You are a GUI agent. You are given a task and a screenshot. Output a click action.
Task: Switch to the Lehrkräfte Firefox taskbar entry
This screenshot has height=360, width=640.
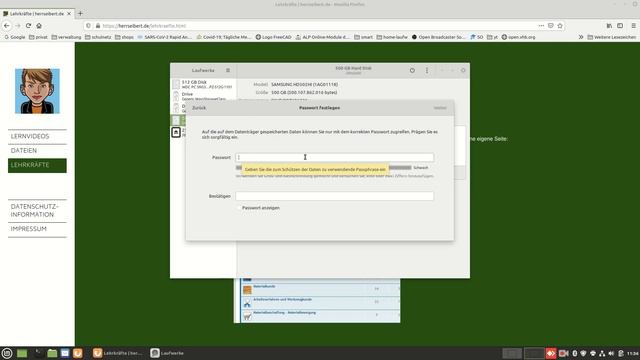point(118,353)
